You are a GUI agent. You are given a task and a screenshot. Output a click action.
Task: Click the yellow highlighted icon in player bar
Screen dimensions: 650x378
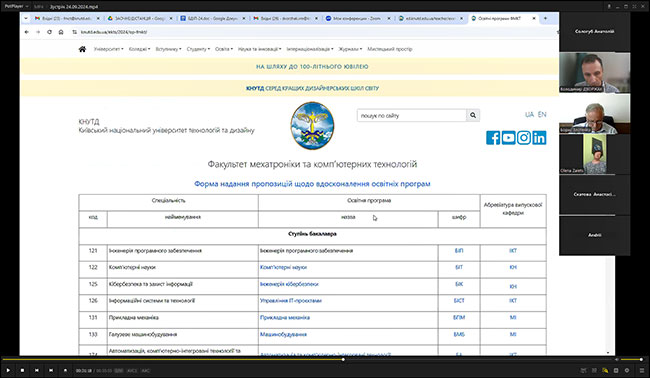(605, 370)
